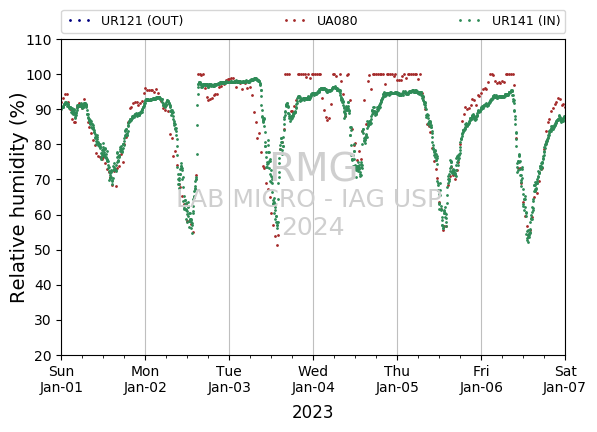Click the 20 y-axis tick label
This screenshot has height=432, width=597.
43,356
